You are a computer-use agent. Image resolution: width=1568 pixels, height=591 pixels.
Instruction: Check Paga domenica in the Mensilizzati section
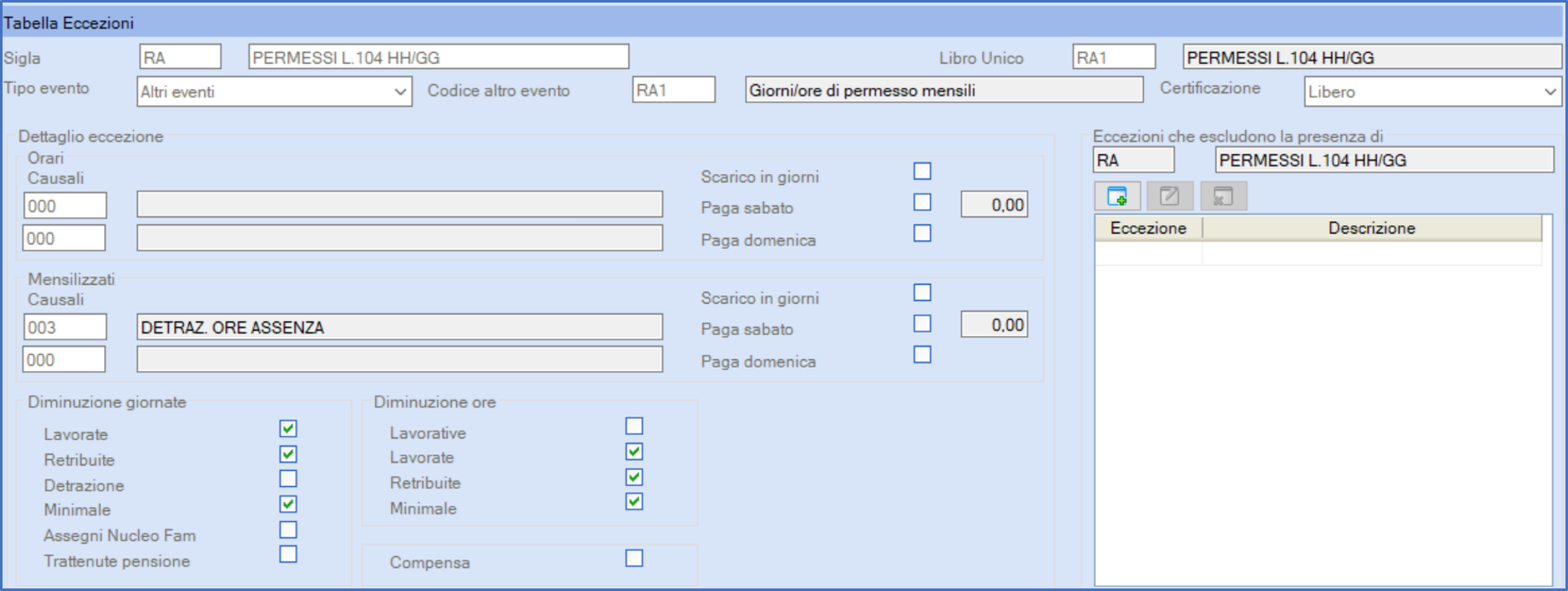click(x=922, y=354)
